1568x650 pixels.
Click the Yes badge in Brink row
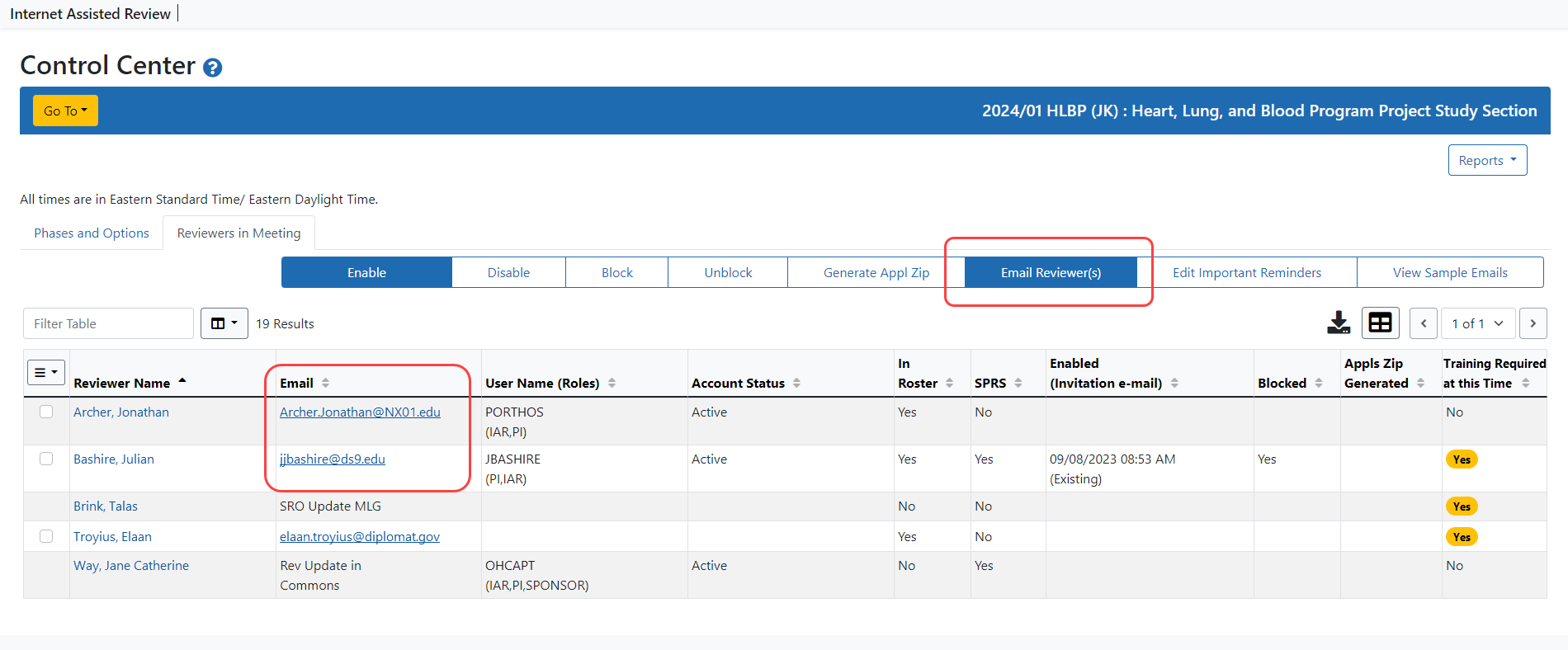[1462, 506]
